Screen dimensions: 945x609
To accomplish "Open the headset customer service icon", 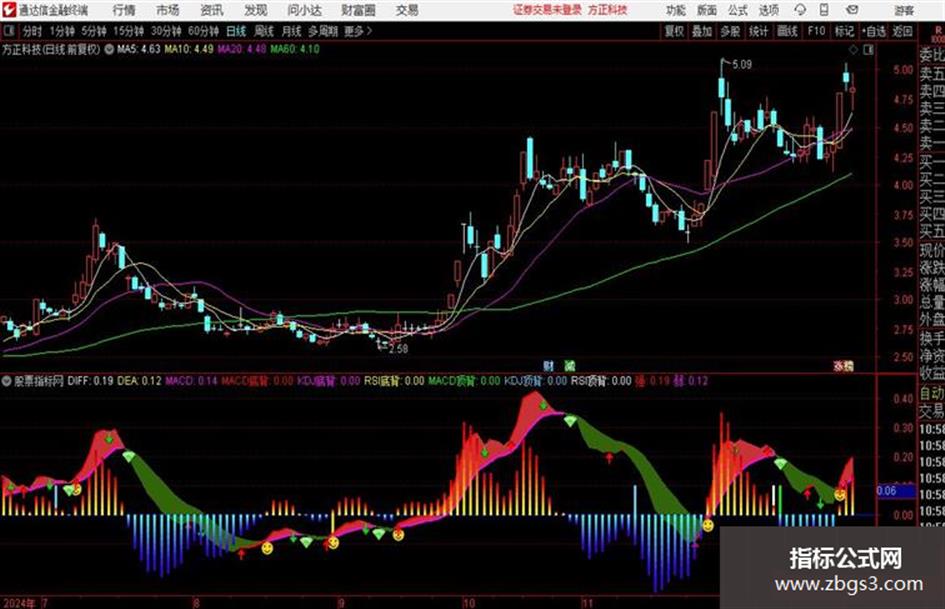I will (x=800, y=10).
